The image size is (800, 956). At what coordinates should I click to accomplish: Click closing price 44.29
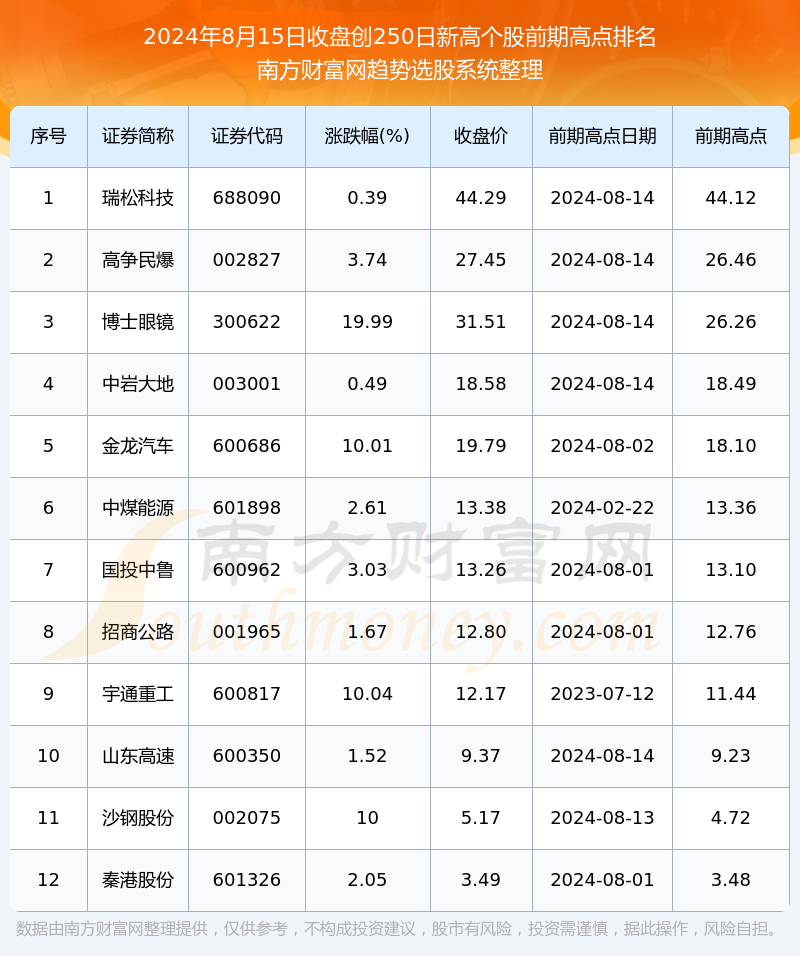481,198
